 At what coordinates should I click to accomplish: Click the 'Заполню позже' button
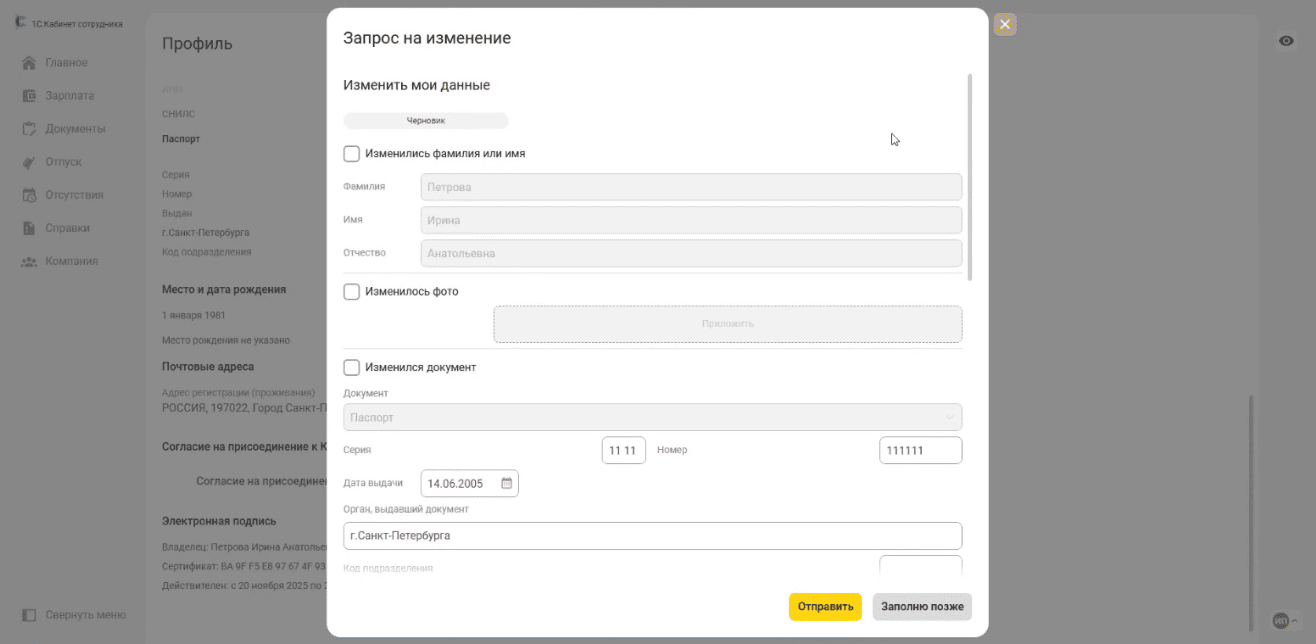[921, 607]
